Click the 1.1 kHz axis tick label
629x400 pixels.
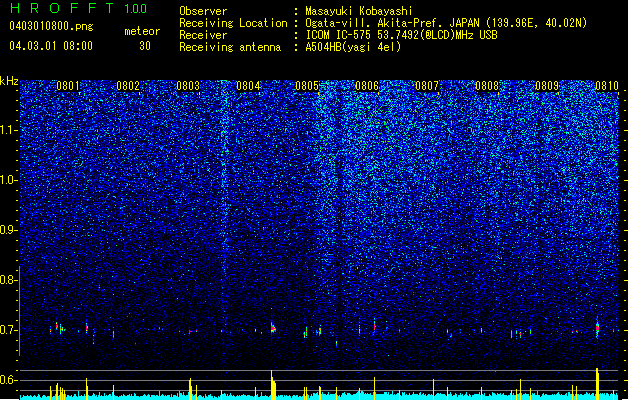click(9, 130)
